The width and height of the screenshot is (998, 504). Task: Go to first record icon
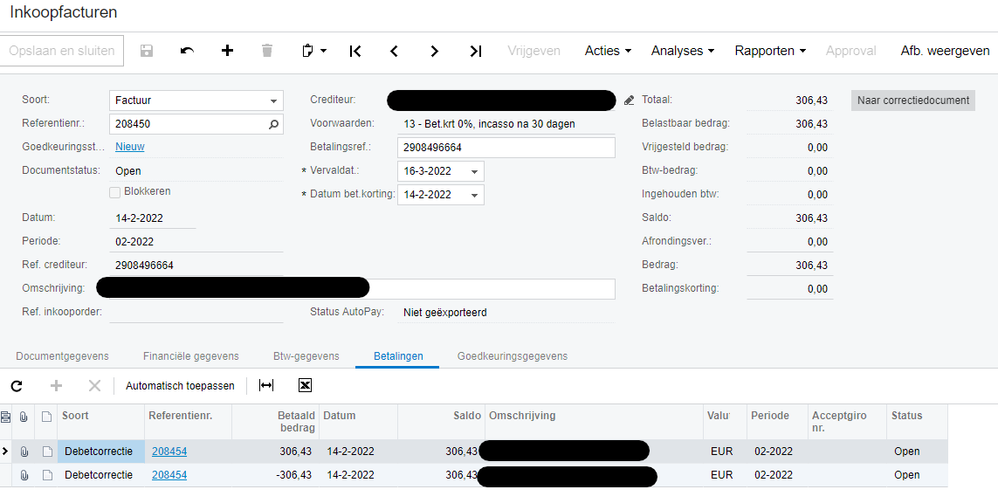point(355,51)
